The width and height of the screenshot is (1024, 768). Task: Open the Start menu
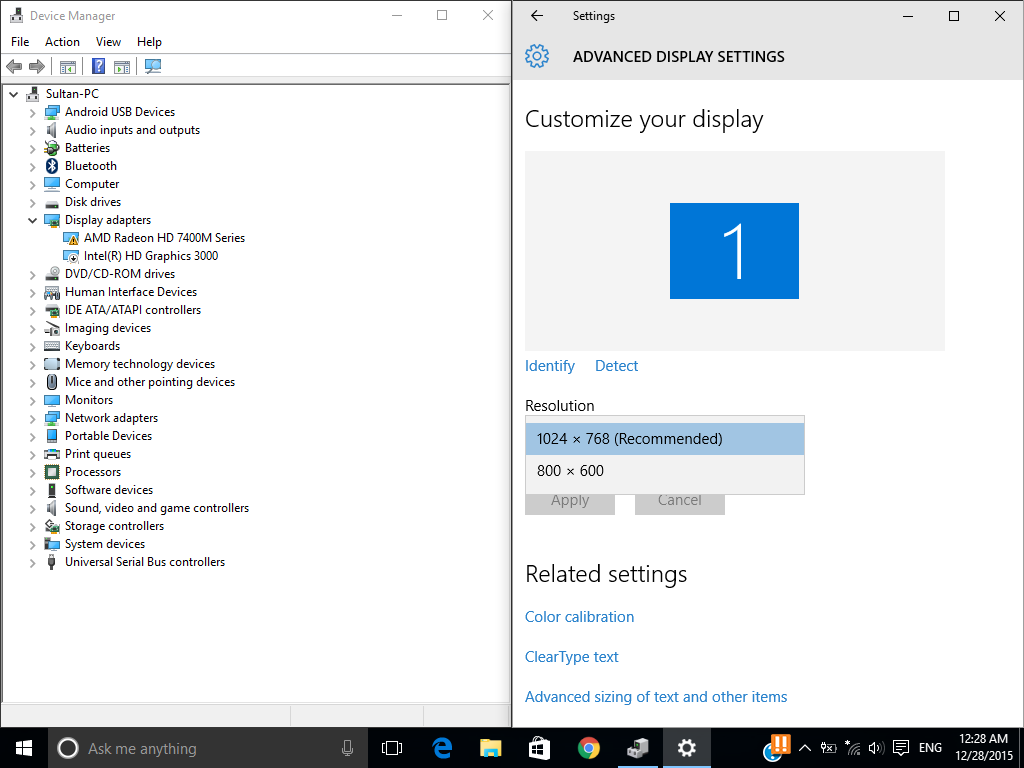click(x=24, y=748)
